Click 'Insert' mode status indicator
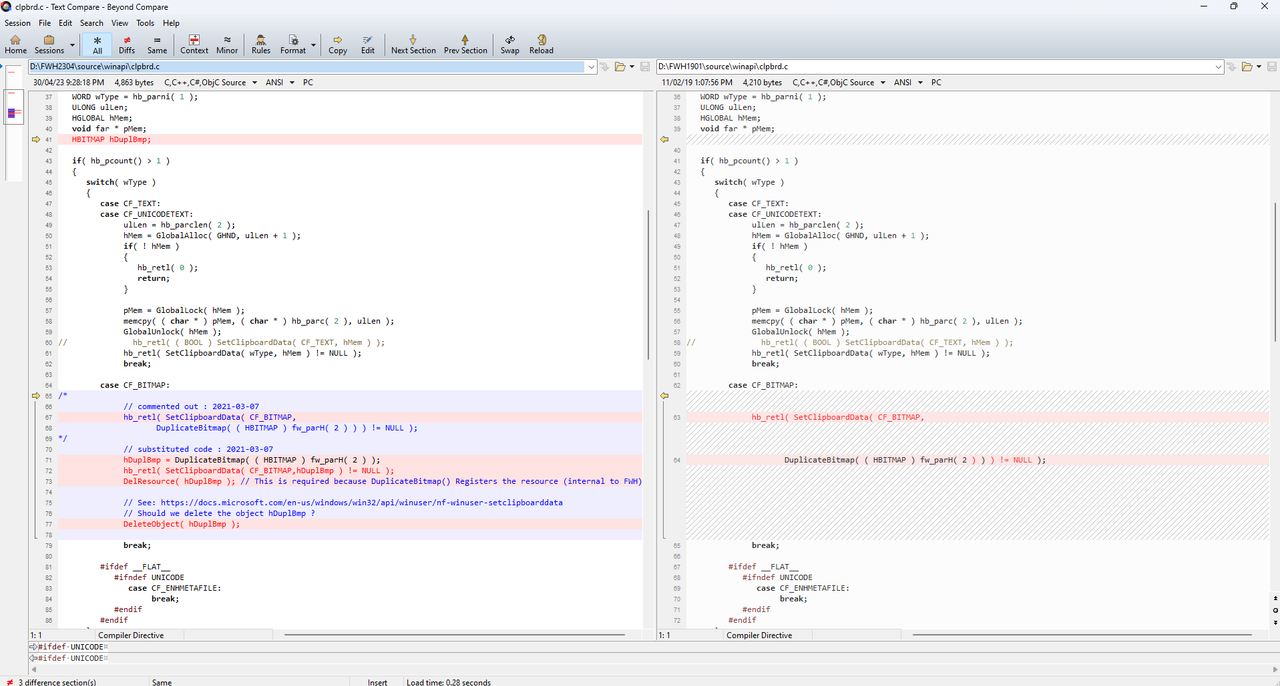 coord(377,682)
